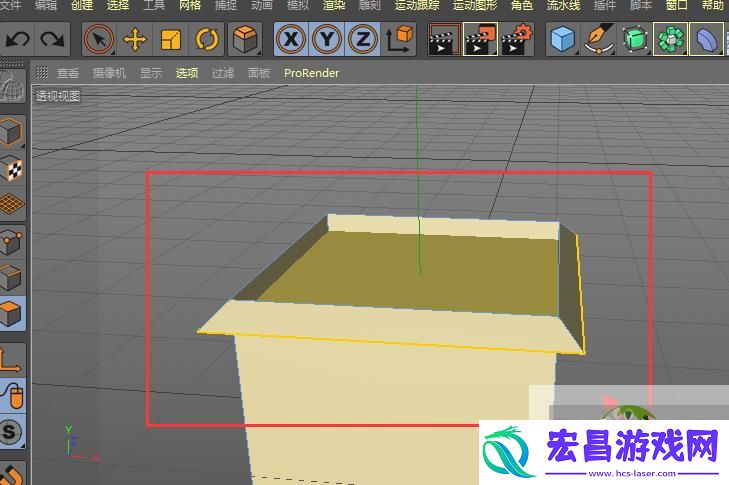Open the 窗口 menu
This screenshot has width=729, height=485.
(676, 6)
